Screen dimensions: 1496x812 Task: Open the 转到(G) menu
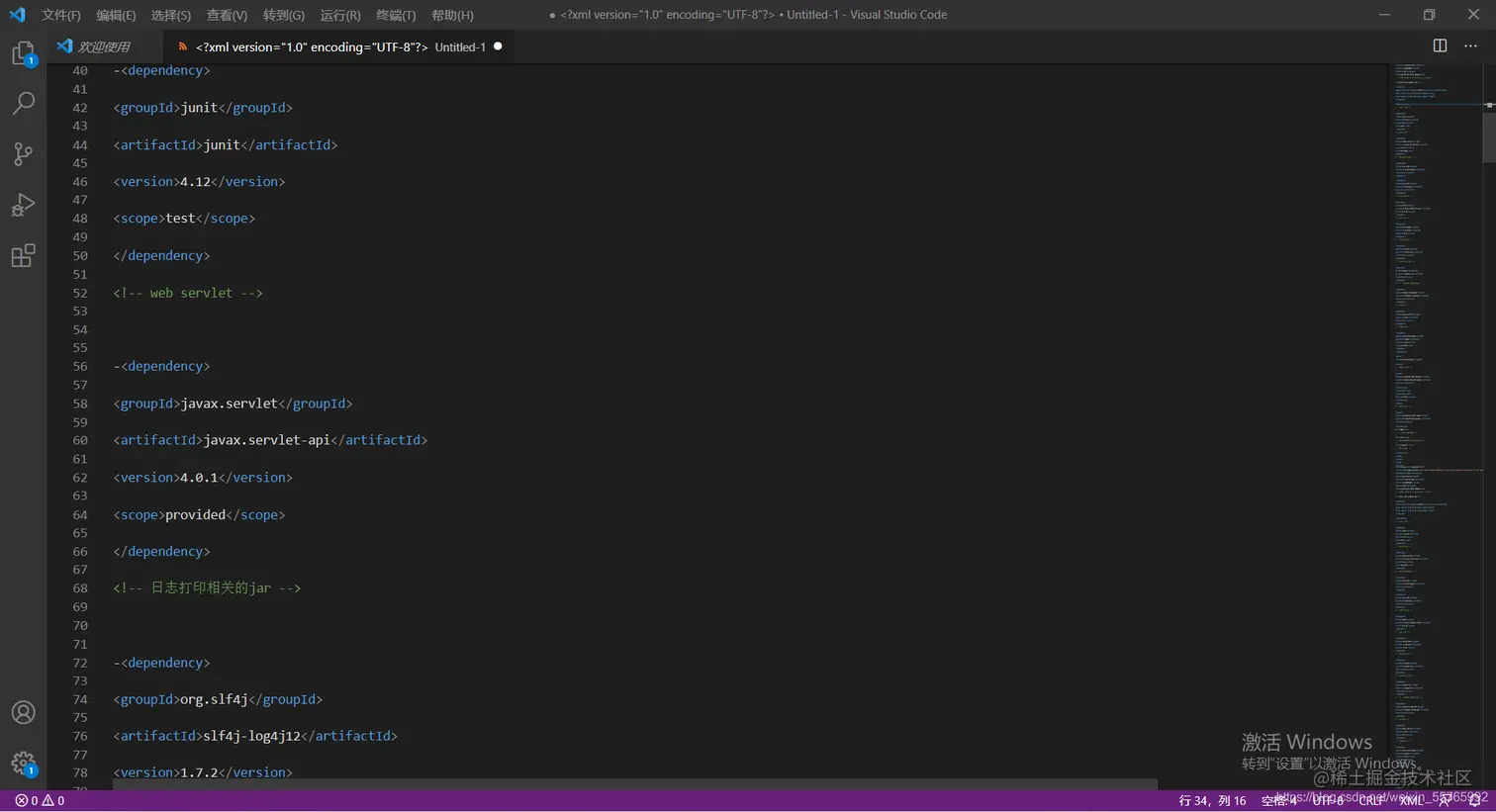click(284, 15)
